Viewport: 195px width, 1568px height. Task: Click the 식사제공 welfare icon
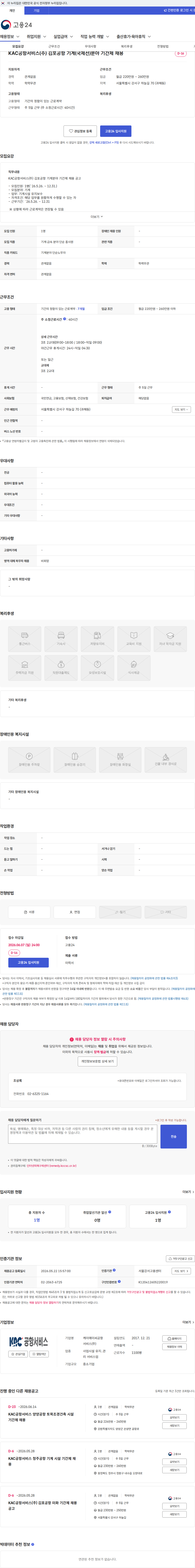point(134,668)
